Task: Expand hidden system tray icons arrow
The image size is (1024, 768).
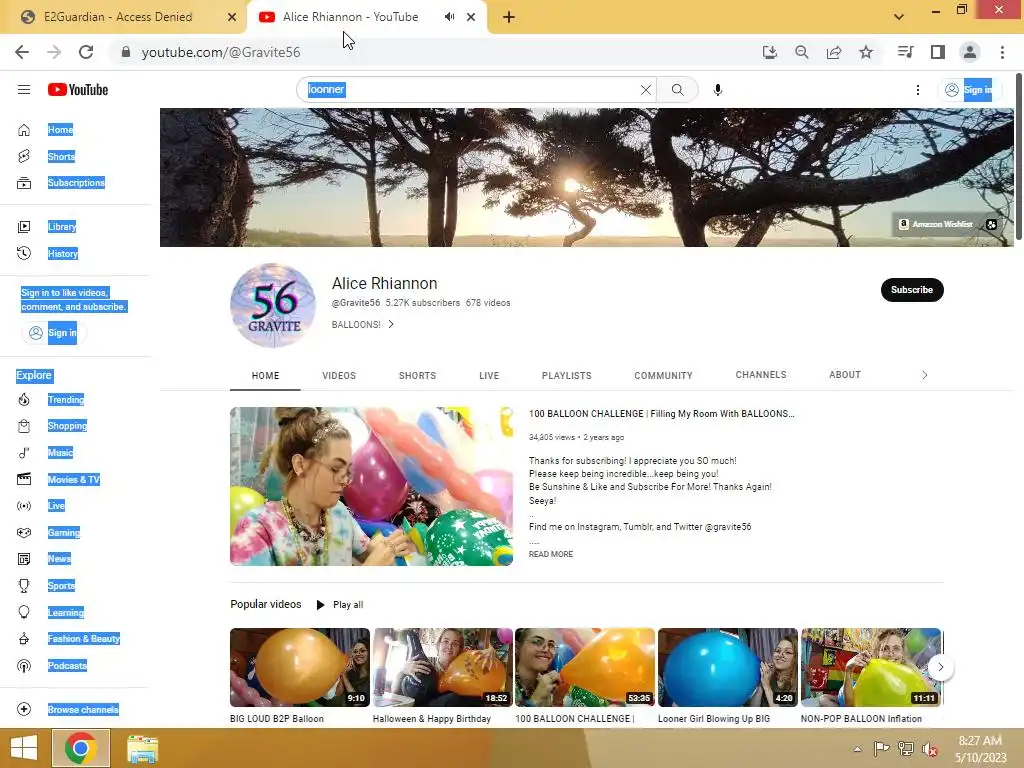Action: coord(857,749)
